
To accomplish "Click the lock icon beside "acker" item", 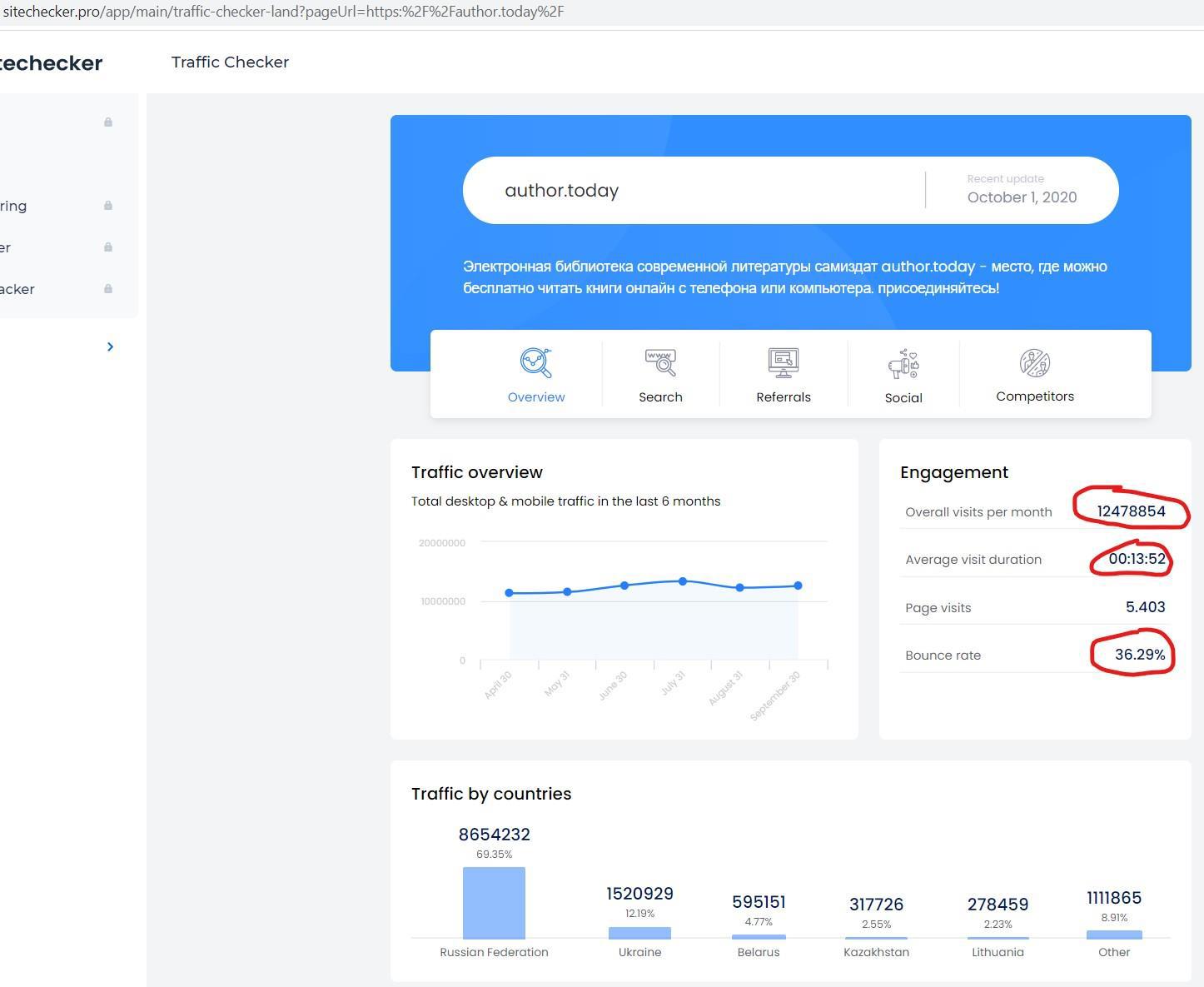I will click(x=108, y=289).
